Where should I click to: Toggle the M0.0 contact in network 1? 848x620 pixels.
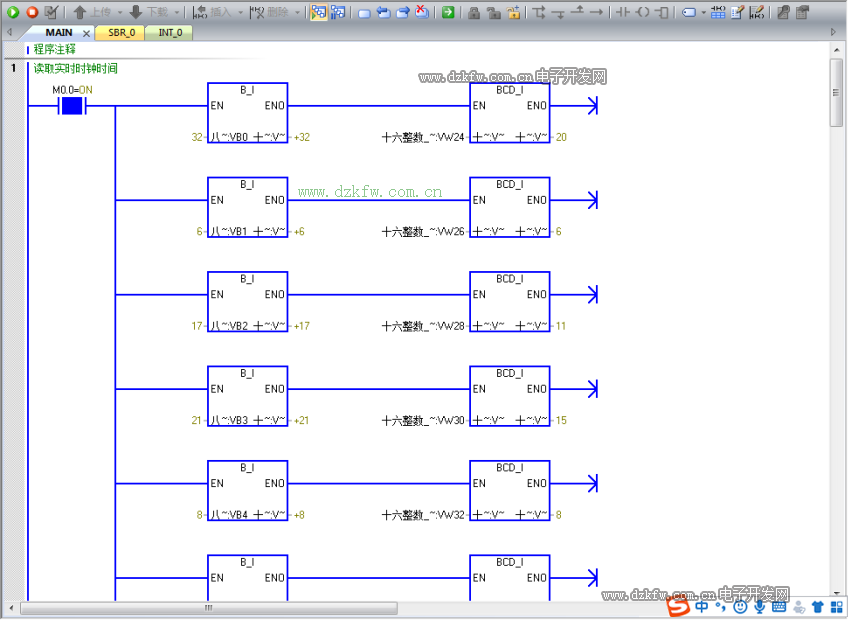point(71,106)
